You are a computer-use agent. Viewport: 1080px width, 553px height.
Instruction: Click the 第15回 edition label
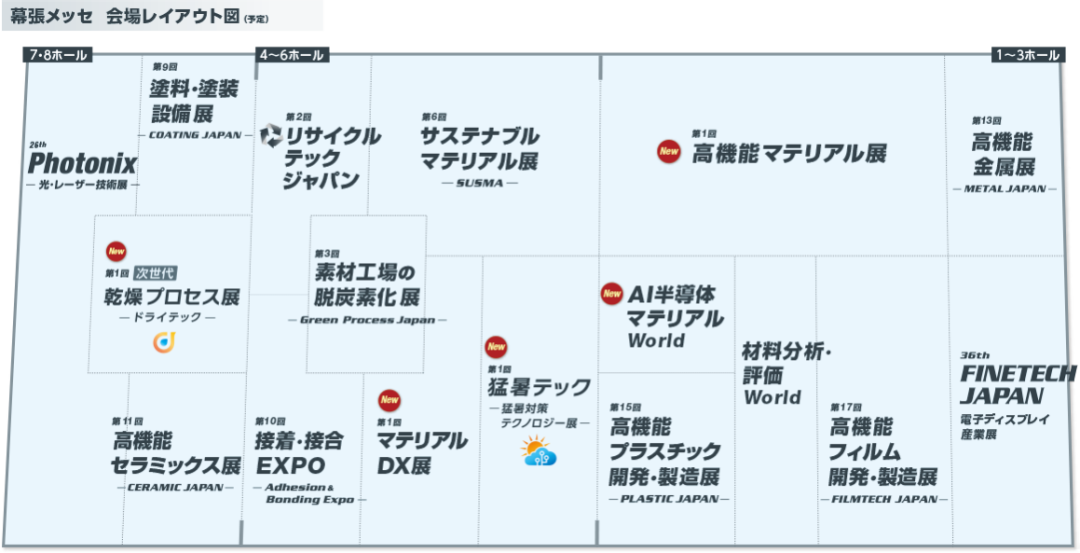625,406
